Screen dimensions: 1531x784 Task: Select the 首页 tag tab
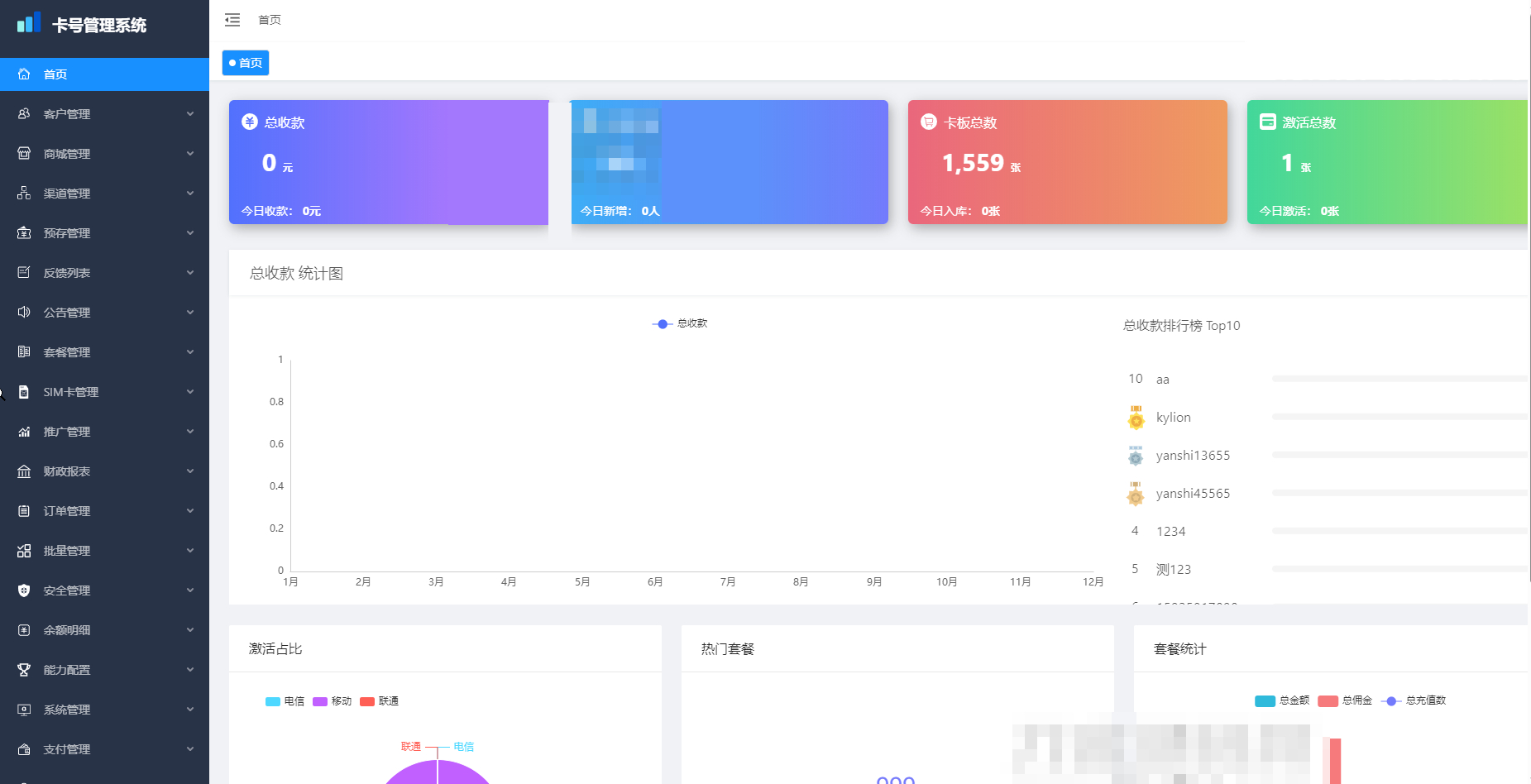pos(246,63)
